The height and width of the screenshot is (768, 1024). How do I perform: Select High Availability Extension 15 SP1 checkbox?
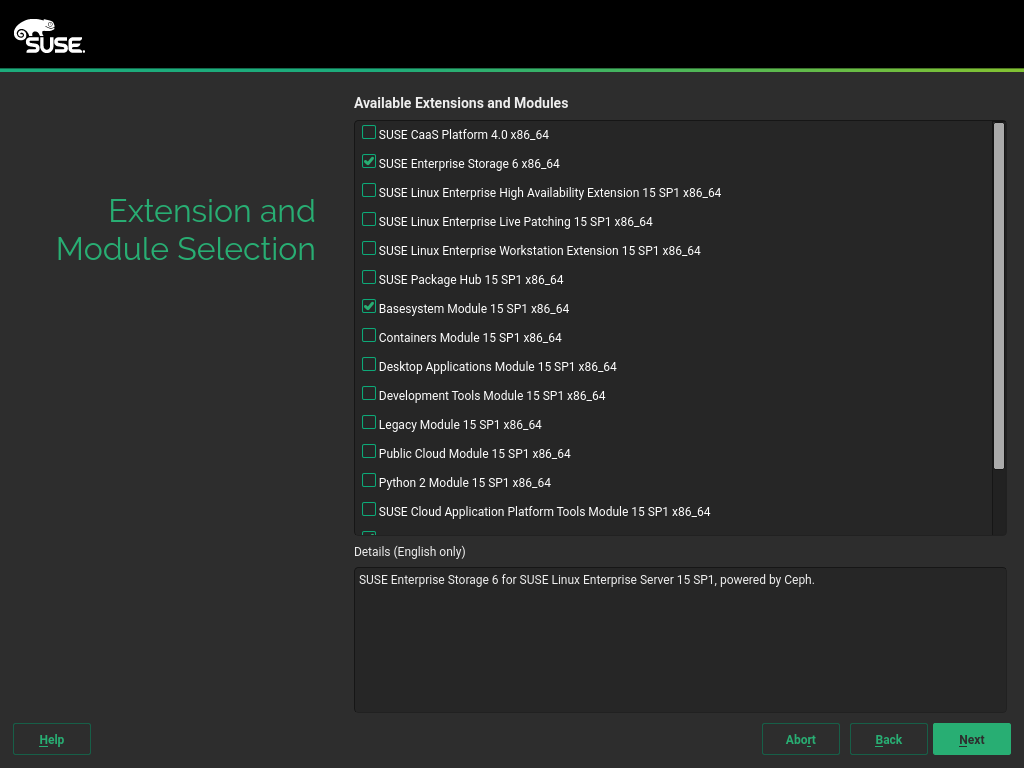369,191
